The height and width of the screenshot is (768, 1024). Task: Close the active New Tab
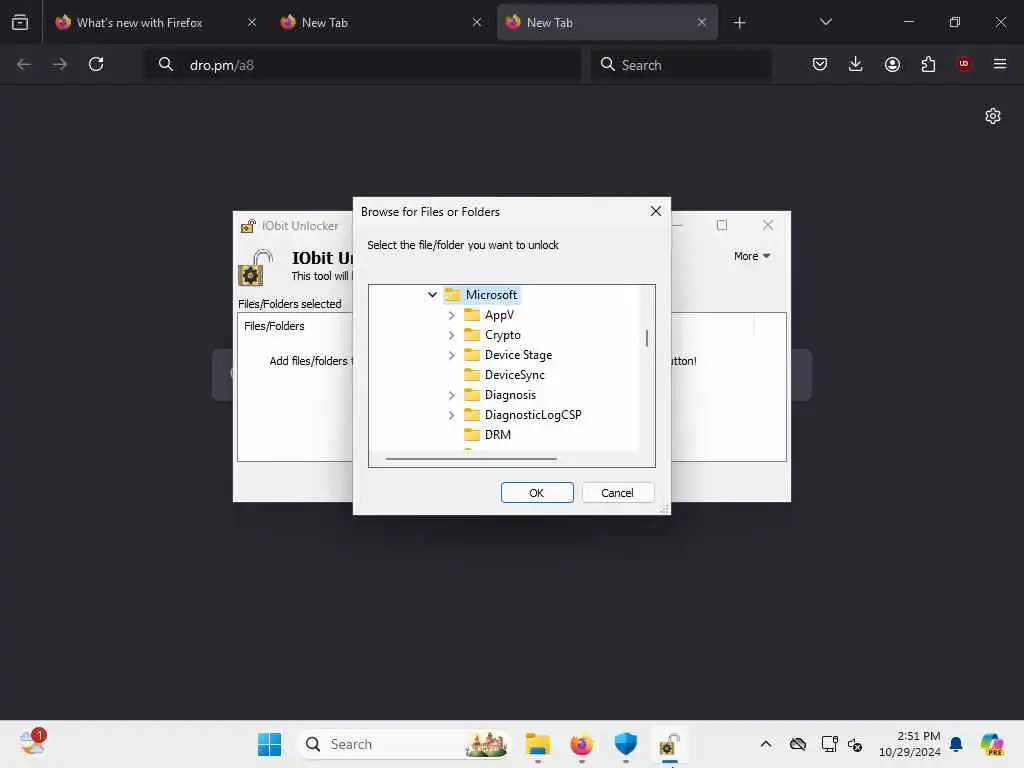tap(701, 22)
